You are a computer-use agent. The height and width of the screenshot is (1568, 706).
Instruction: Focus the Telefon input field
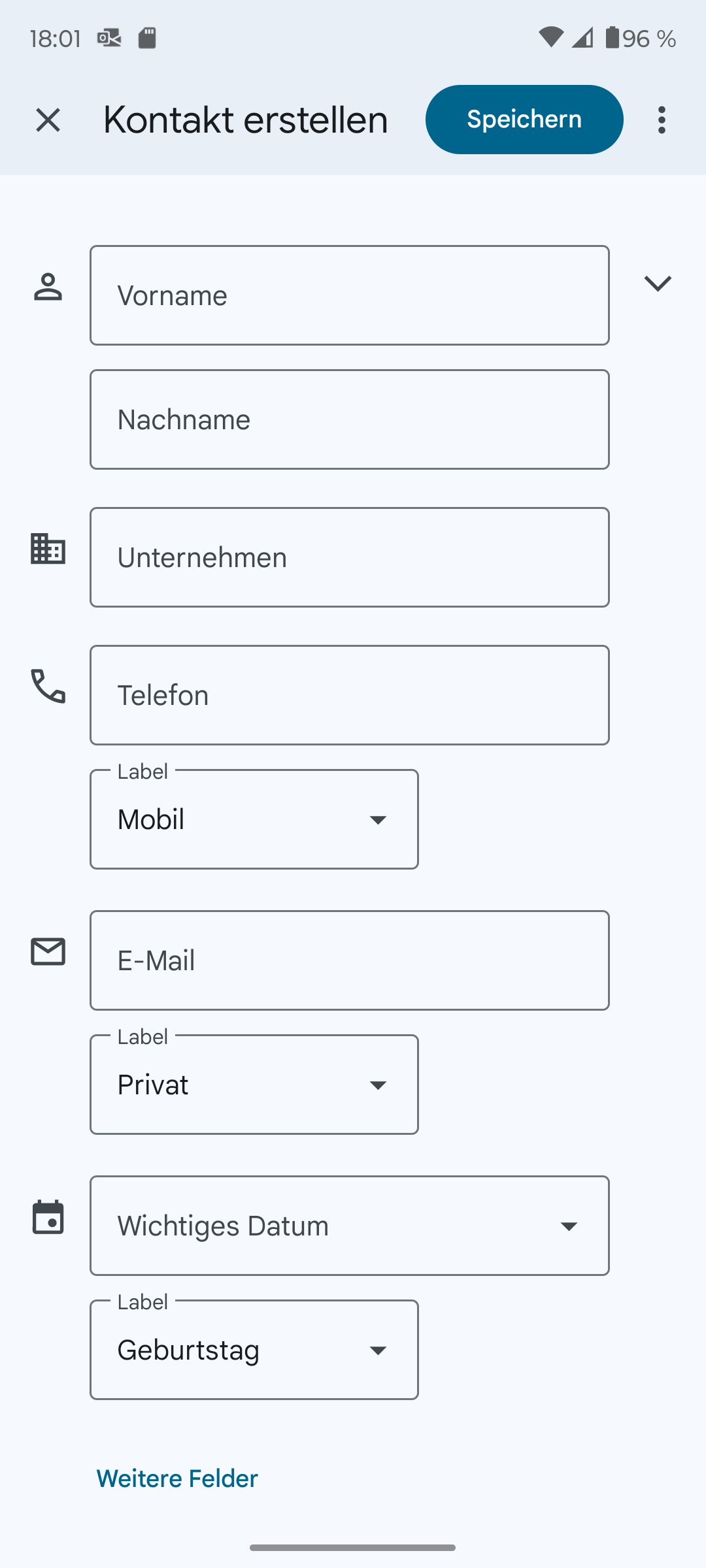click(350, 695)
